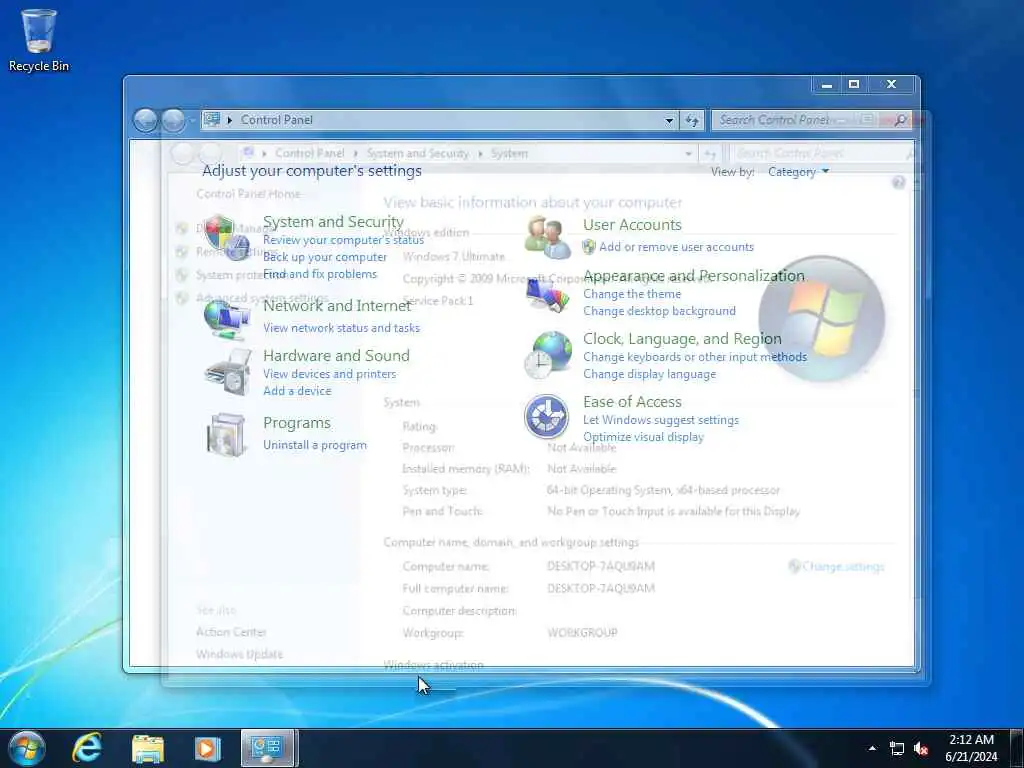Click View devices and printers

tap(329, 374)
